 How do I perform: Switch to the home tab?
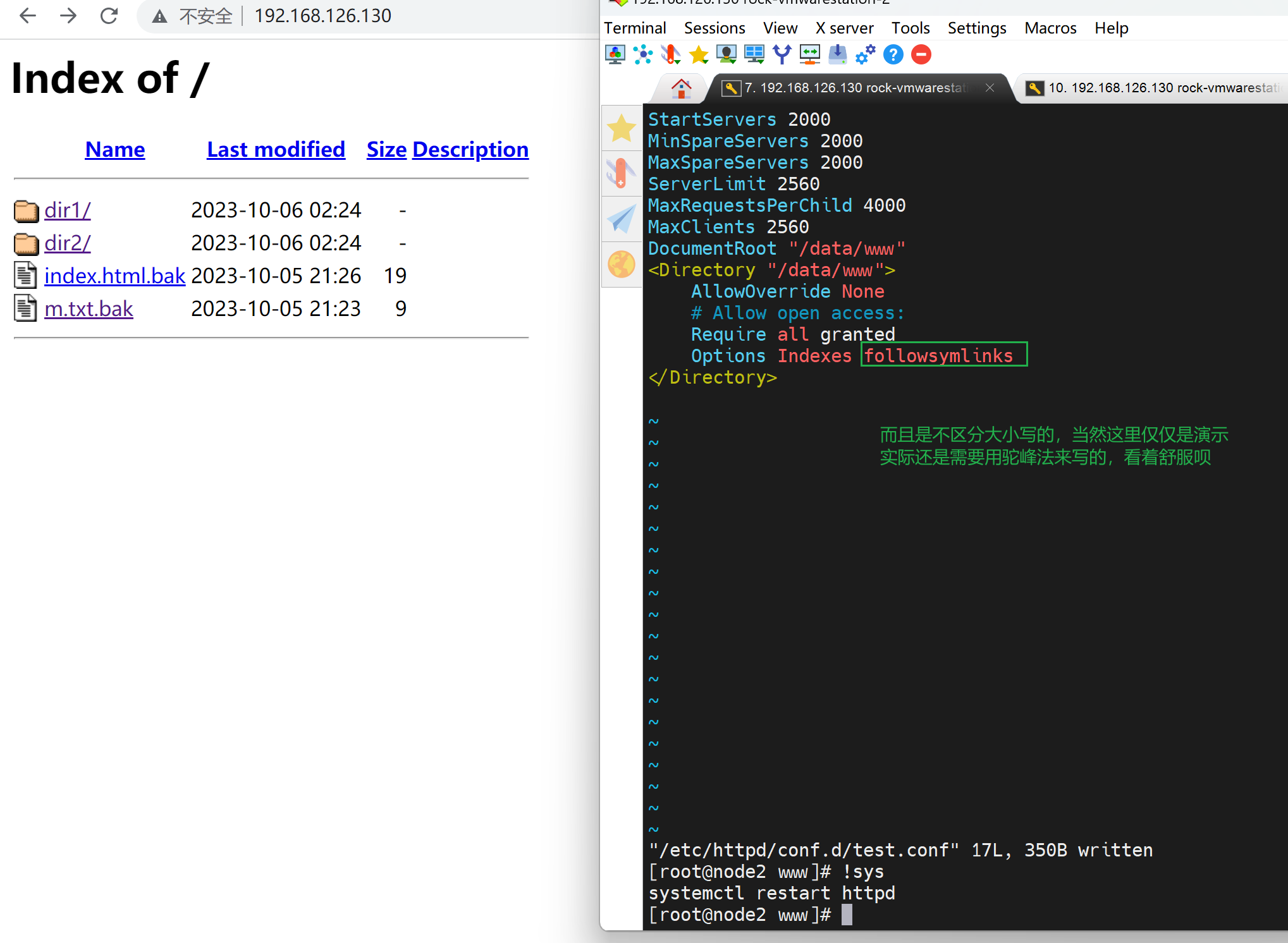click(x=681, y=88)
